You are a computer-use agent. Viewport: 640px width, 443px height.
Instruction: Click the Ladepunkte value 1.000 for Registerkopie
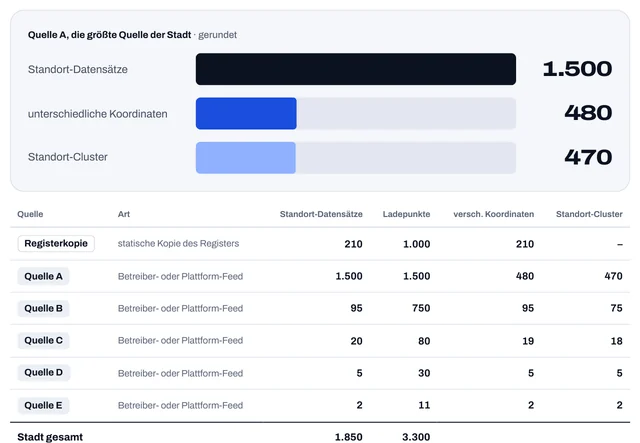coord(417,244)
